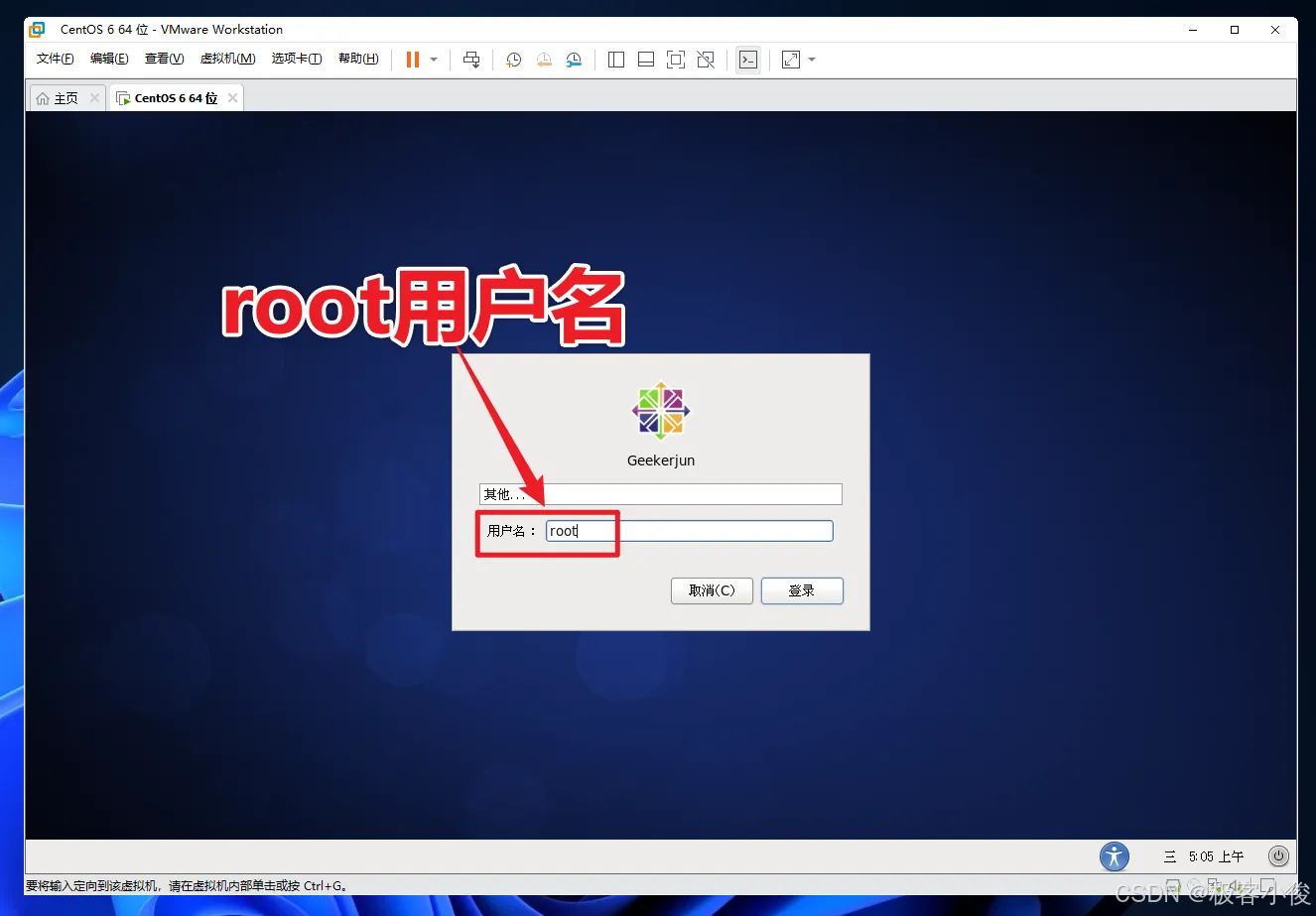The height and width of the screenshot is (916, 1316).
Task: Open the 帮助(H) menu
Action: tap(358, 60)
